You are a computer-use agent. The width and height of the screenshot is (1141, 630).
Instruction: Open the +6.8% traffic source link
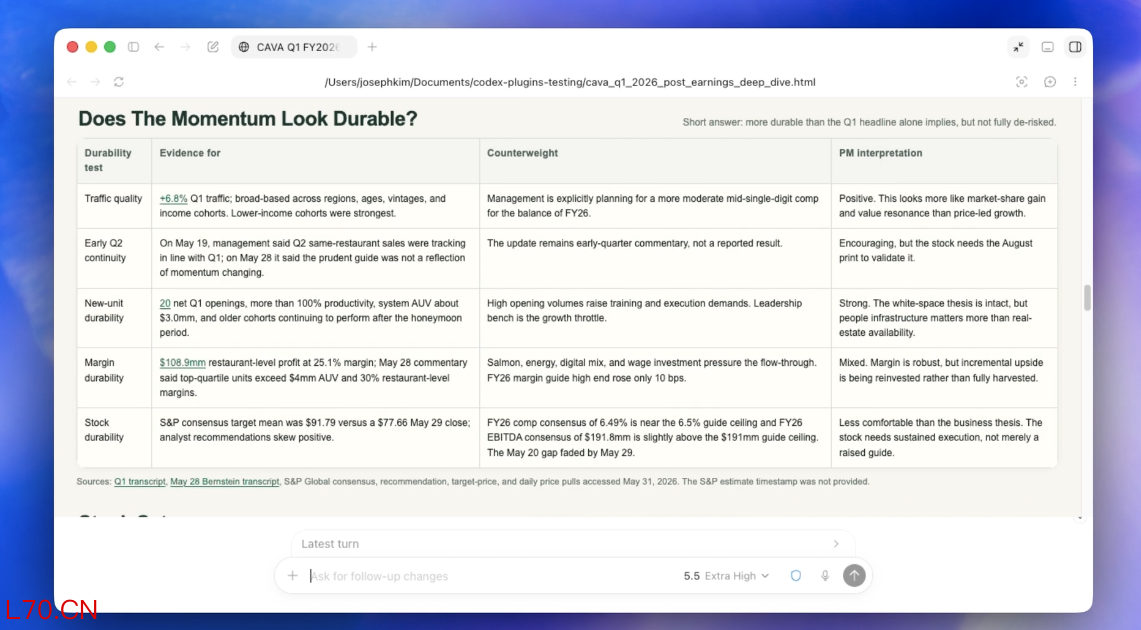point(173,199)
